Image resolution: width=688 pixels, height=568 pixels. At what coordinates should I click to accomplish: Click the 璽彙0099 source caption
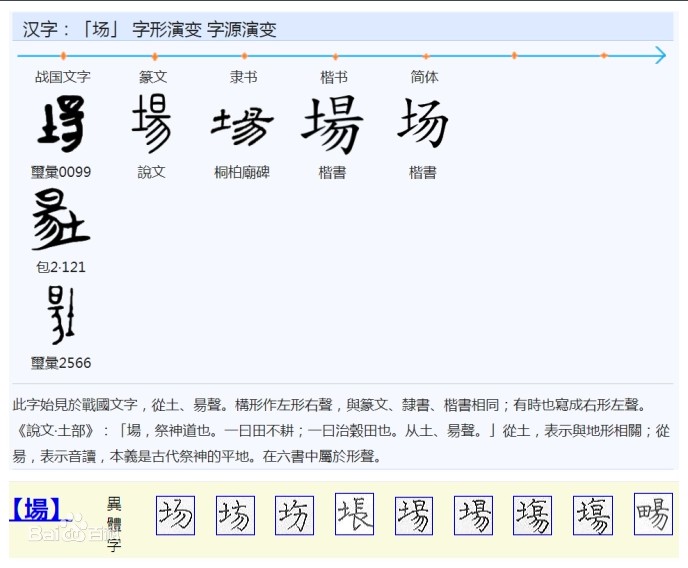tap(61, 172)
